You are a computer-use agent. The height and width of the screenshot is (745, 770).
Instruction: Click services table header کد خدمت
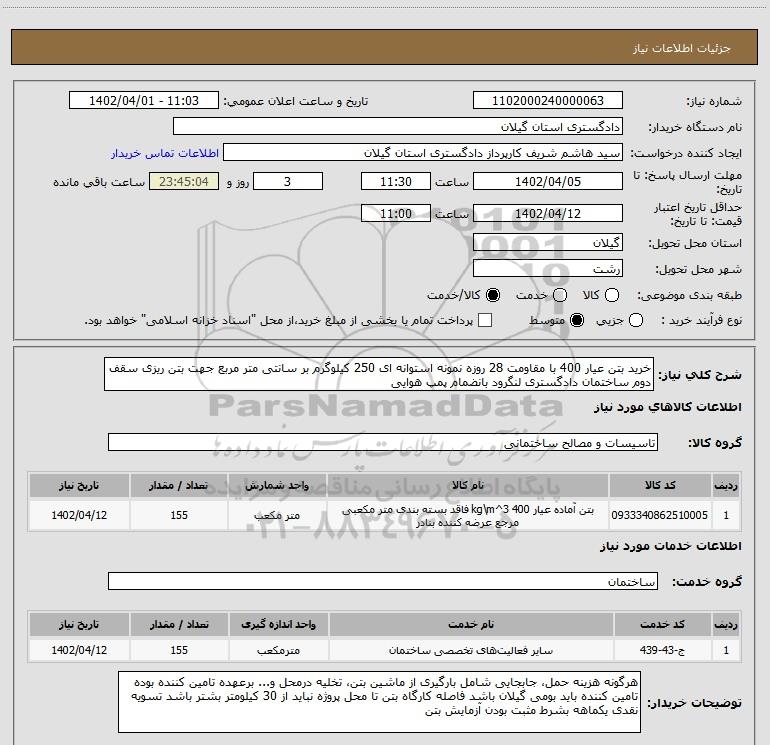coord(662,624)
